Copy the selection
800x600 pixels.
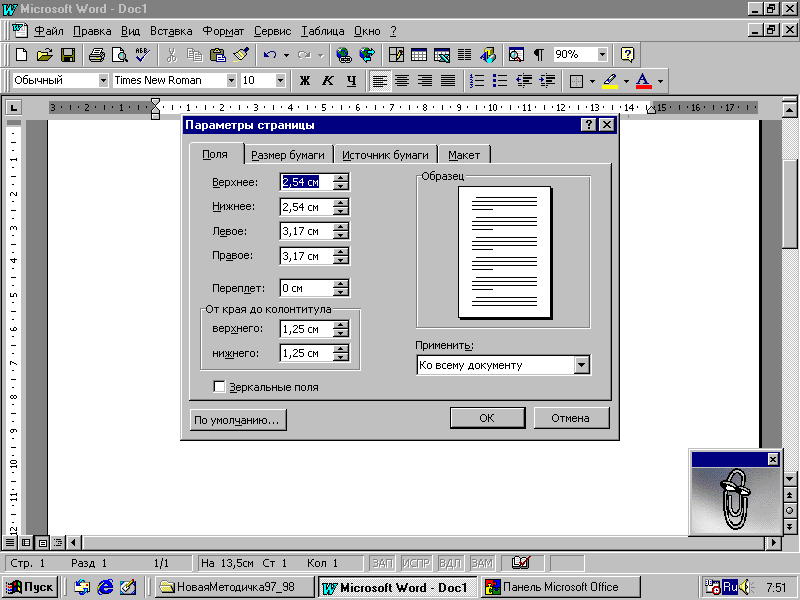[194, 55]
